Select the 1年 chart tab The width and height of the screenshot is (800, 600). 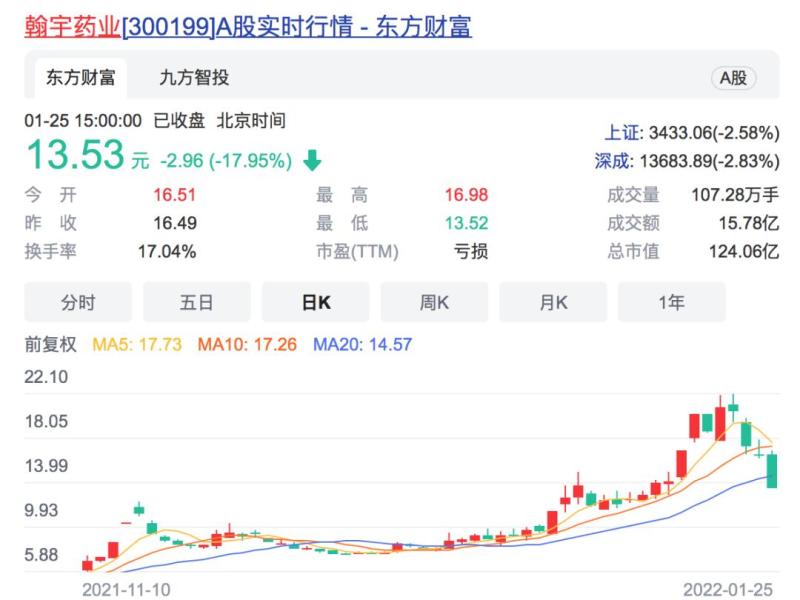click(x=671, y=302)
